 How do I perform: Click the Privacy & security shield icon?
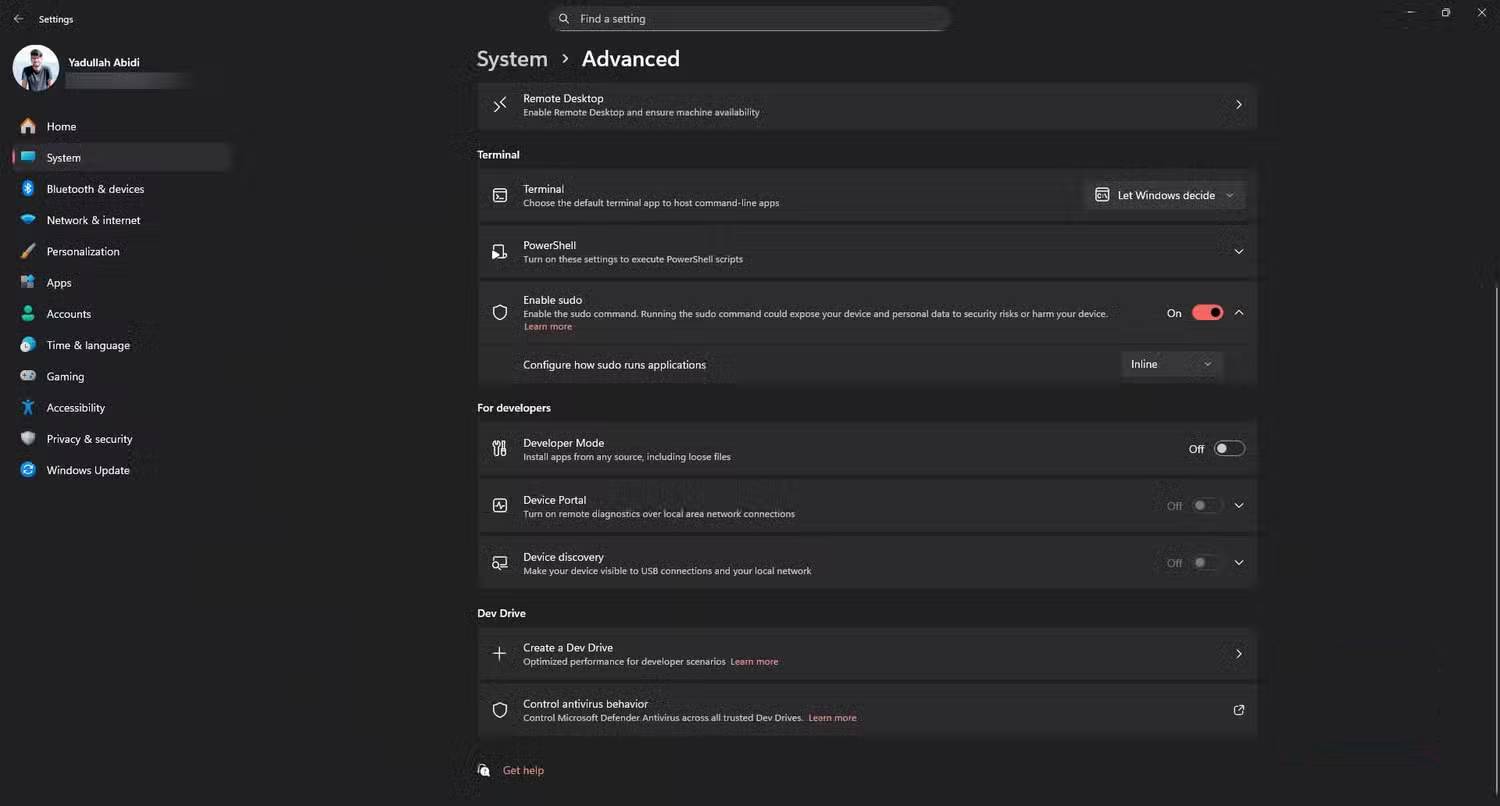click(x=28, y=439)
